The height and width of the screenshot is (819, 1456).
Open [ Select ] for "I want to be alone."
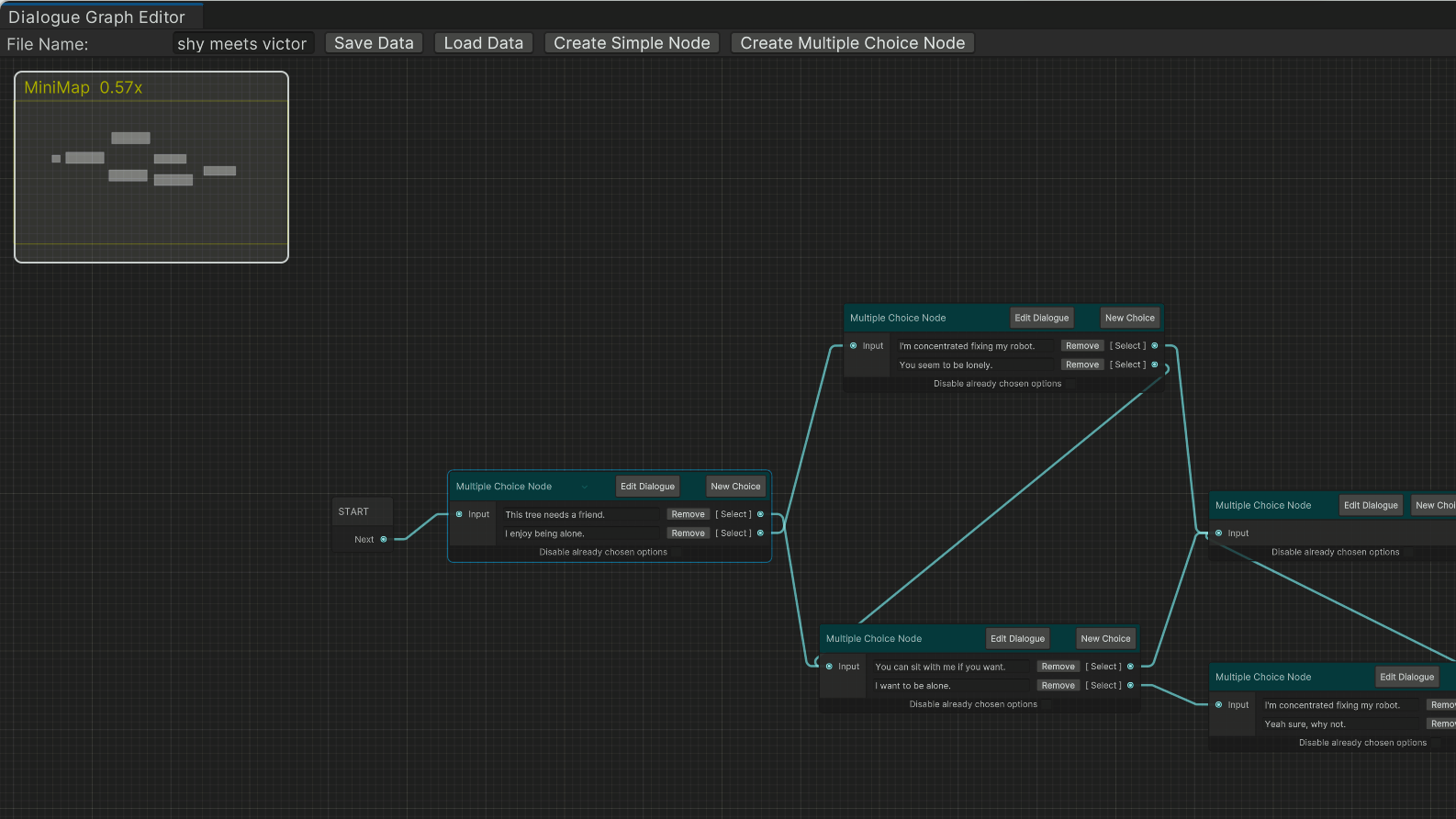(x=1103, y=686)
